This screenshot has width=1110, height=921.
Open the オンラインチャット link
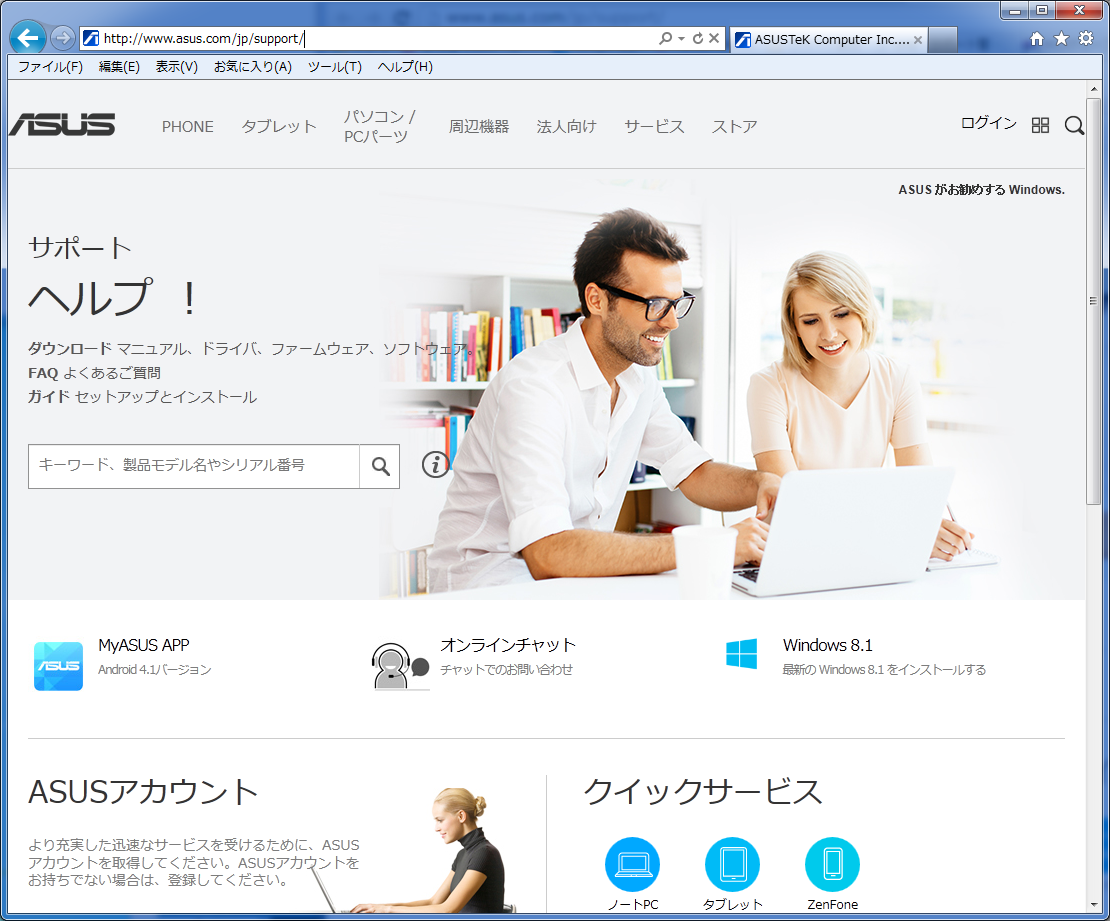(508, 645)
